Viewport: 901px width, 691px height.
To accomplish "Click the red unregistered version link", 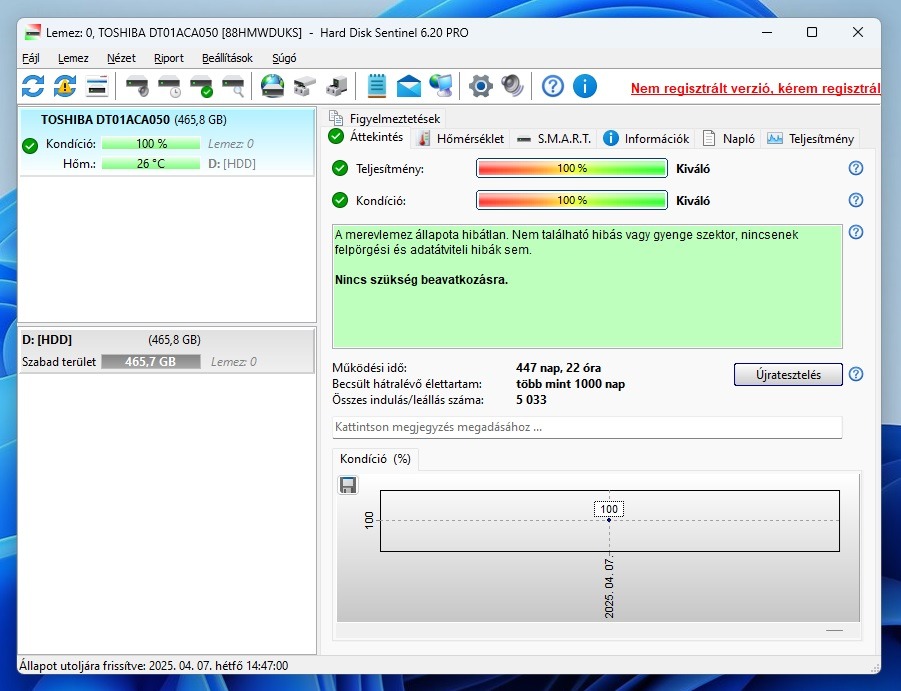I will pos(755,88).
